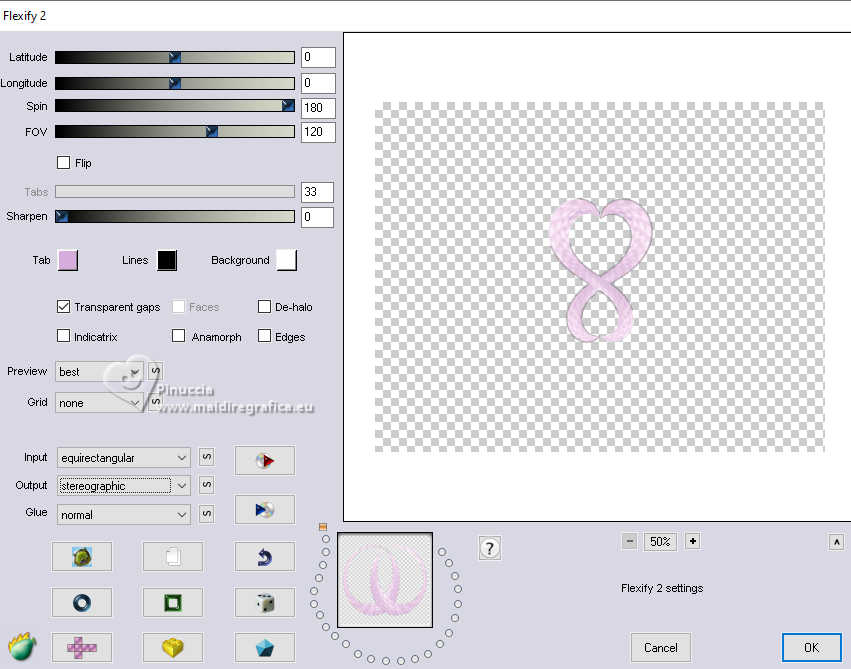This screenshot has width=851, height=669.
Task: Click the "Flexify 2 settings" label
Action: point(662,588)
